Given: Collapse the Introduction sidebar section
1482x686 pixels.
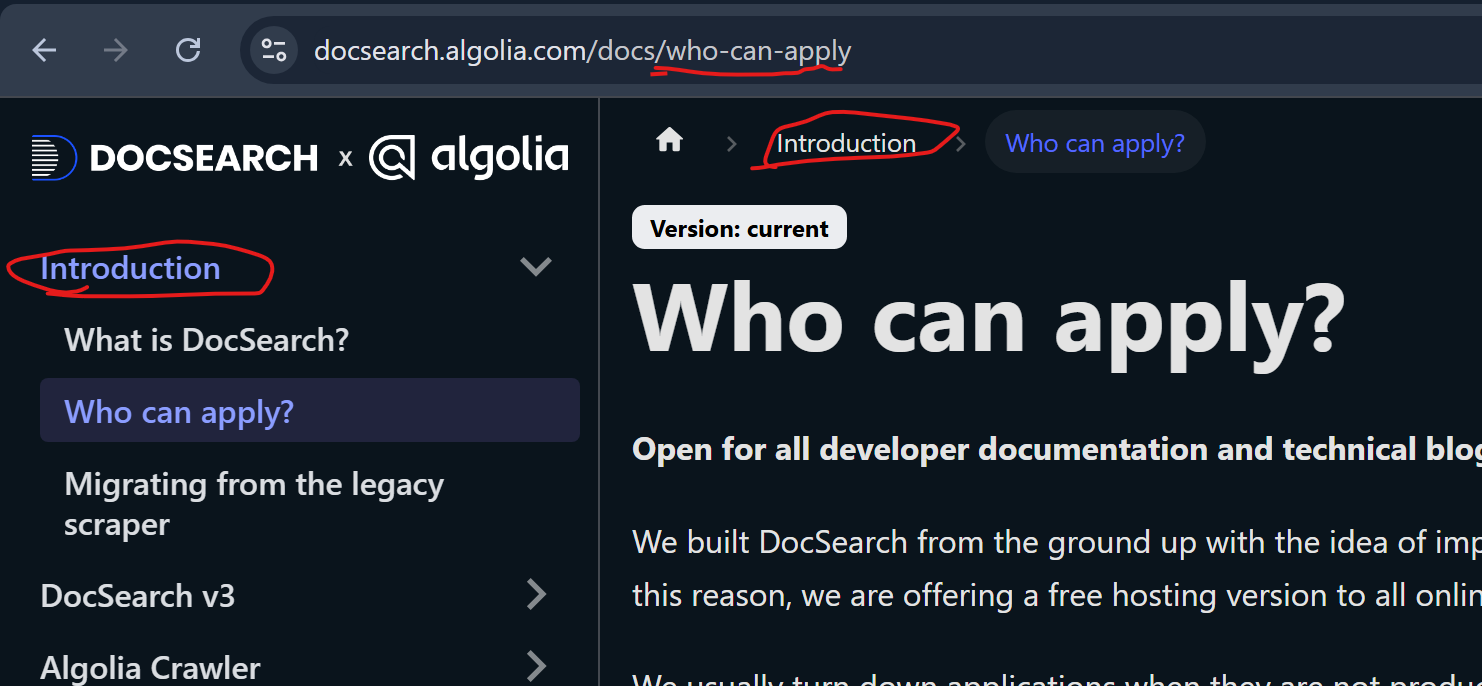Looking at the screenshot, I should point(536,267).
